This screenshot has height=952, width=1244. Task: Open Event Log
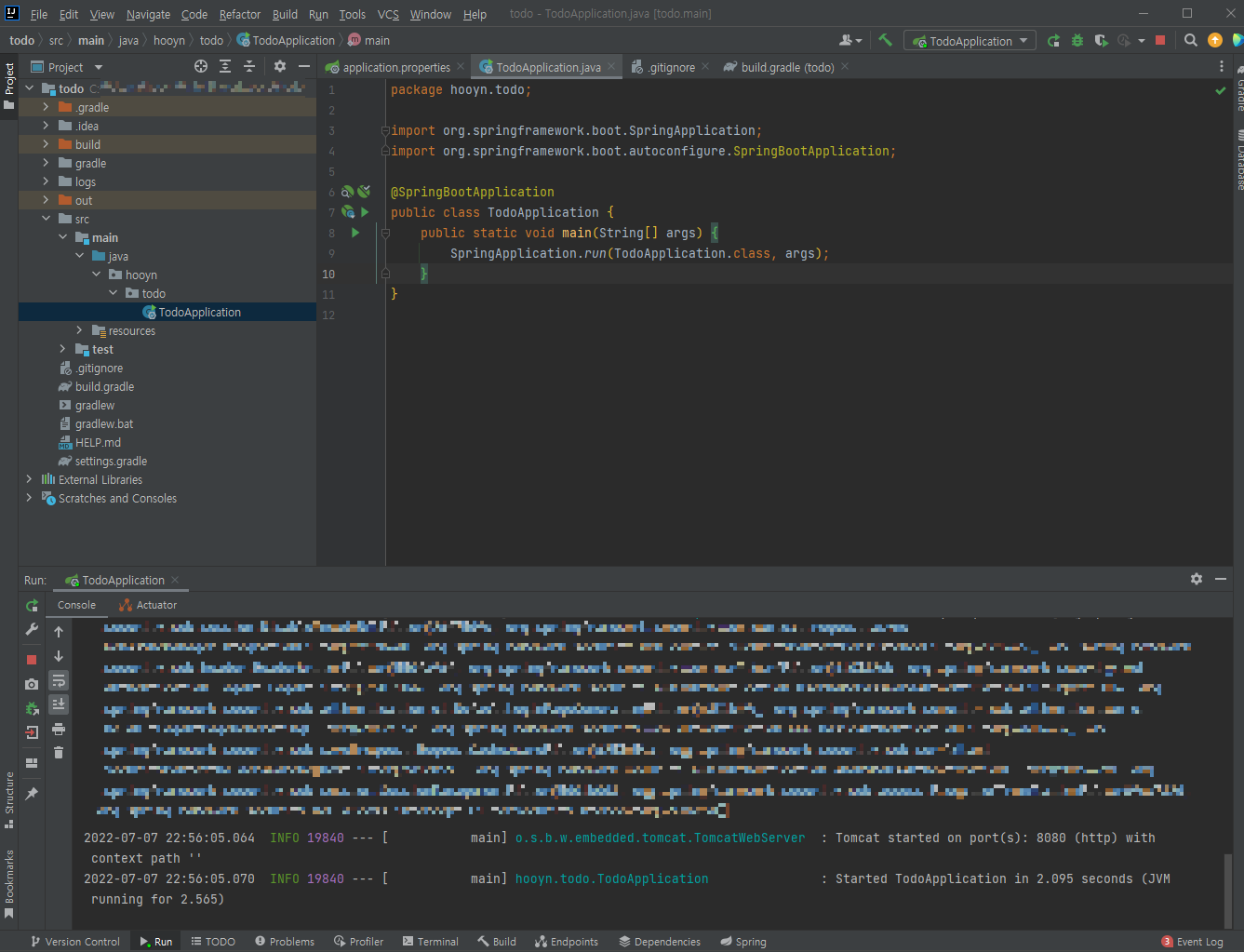(x=1193, y=942)
